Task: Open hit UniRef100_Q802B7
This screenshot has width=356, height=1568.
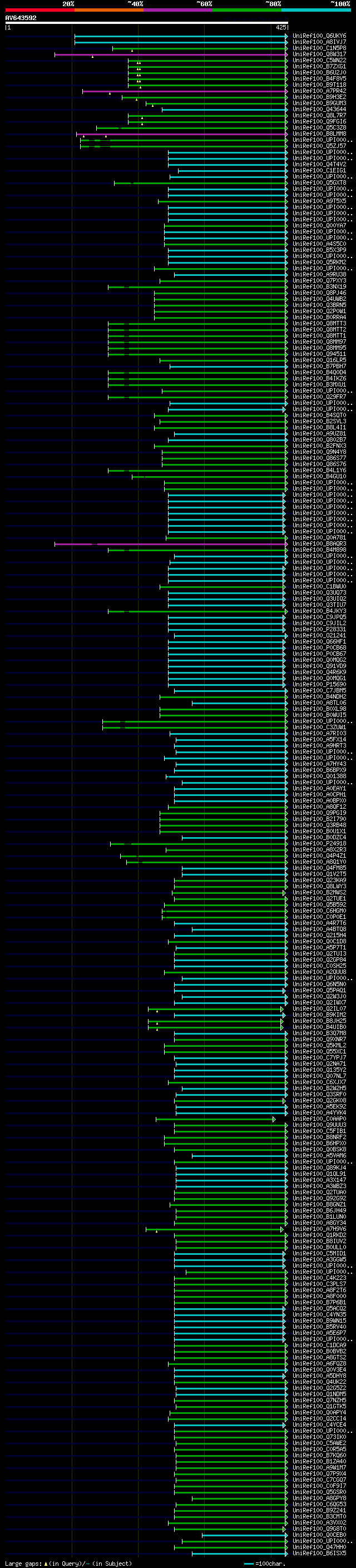Action: point(319,439)
